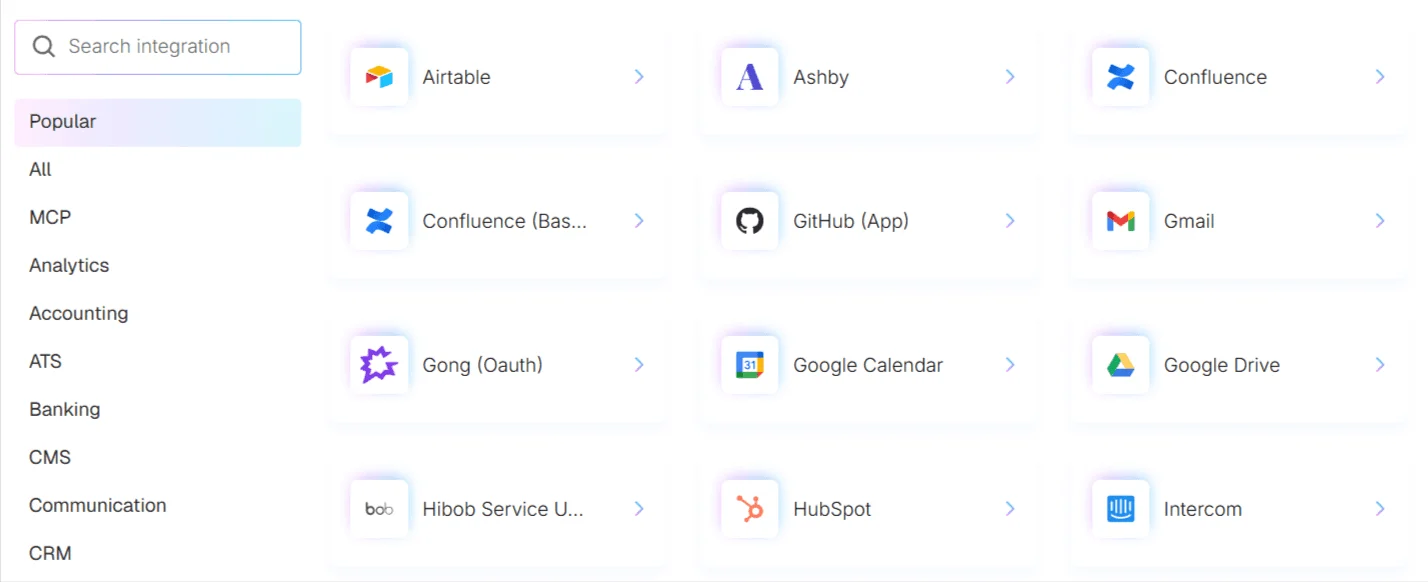This screenshot has width=1428, height=582.
Task: Select the Popular category
Action: pos(158,122)
